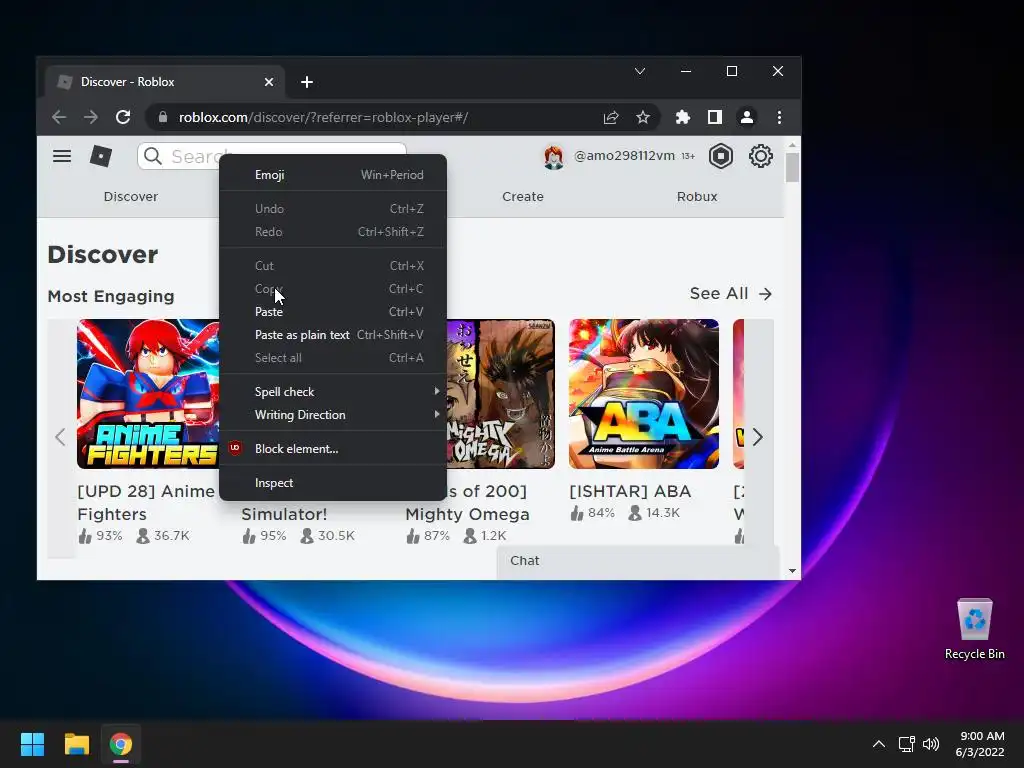1024x768 pixels.
Task: Open the taskbar volume icon
Action: click(931, 744)
